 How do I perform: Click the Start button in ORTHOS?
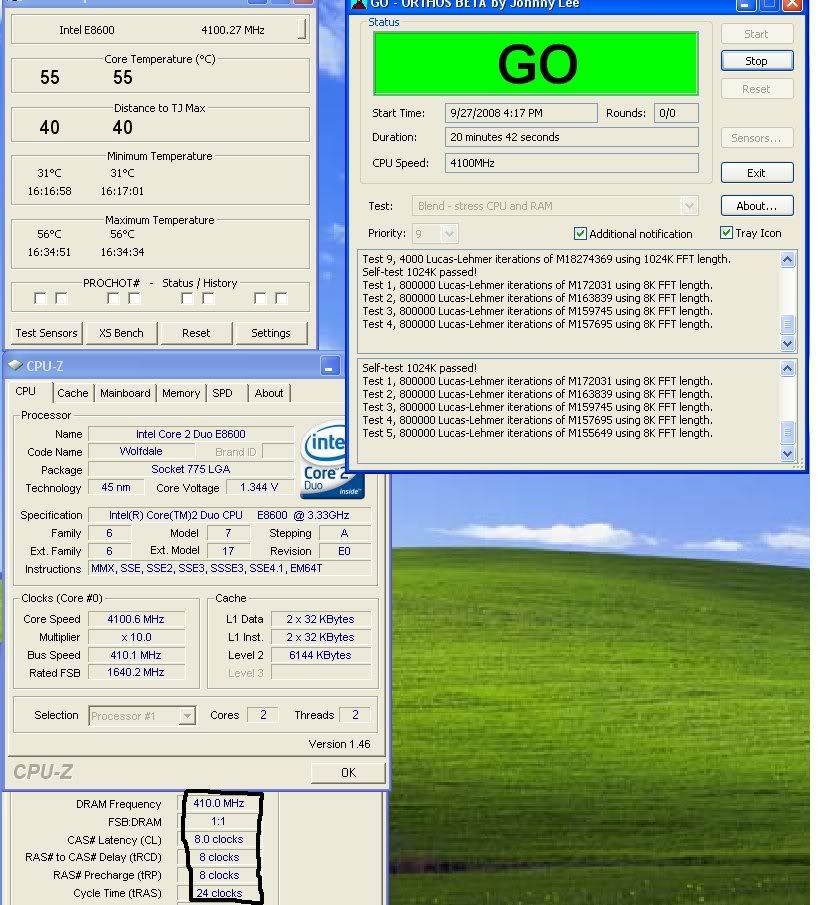click(757, 33)
